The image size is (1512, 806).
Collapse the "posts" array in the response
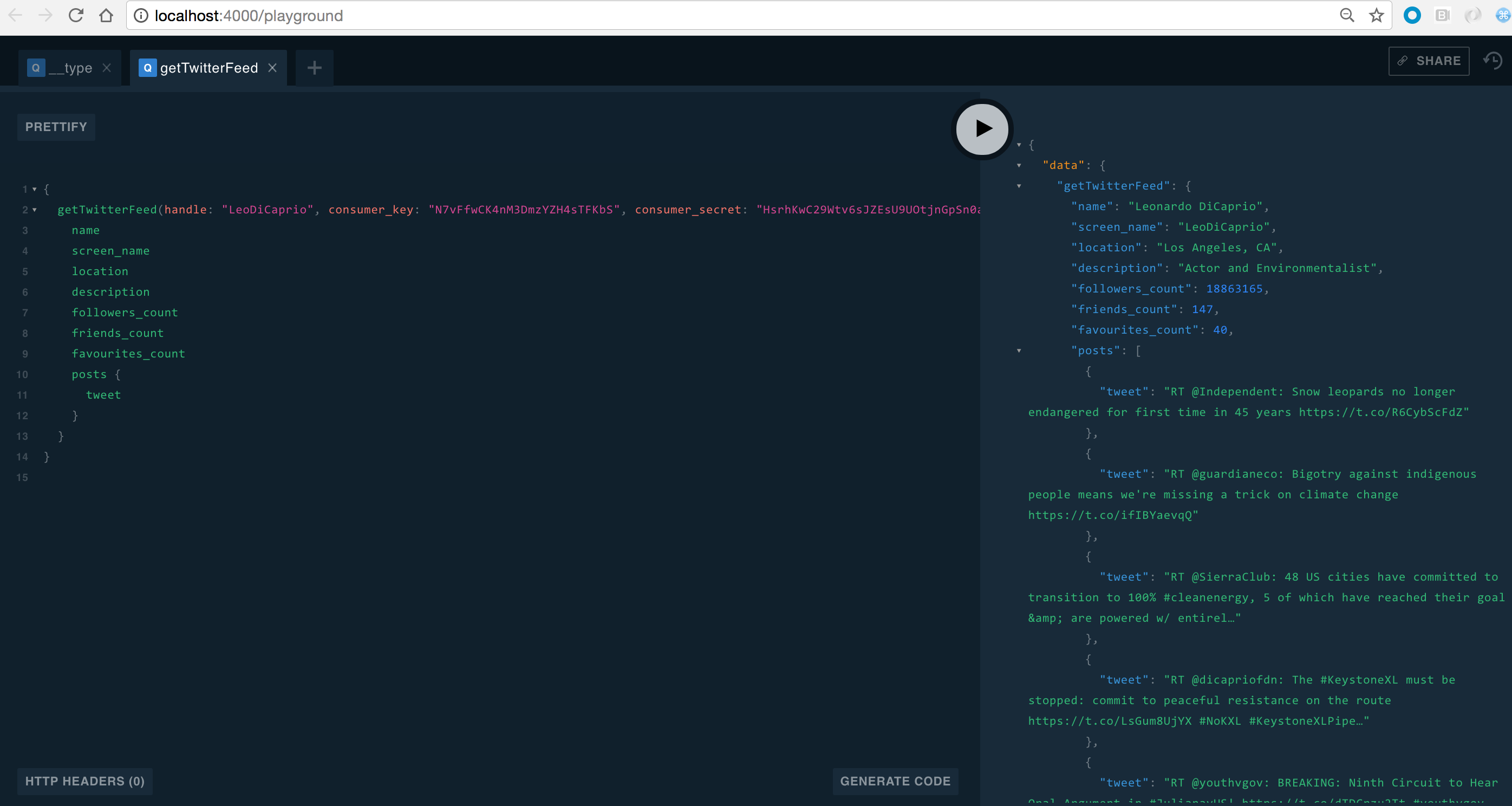[1020, 350]
